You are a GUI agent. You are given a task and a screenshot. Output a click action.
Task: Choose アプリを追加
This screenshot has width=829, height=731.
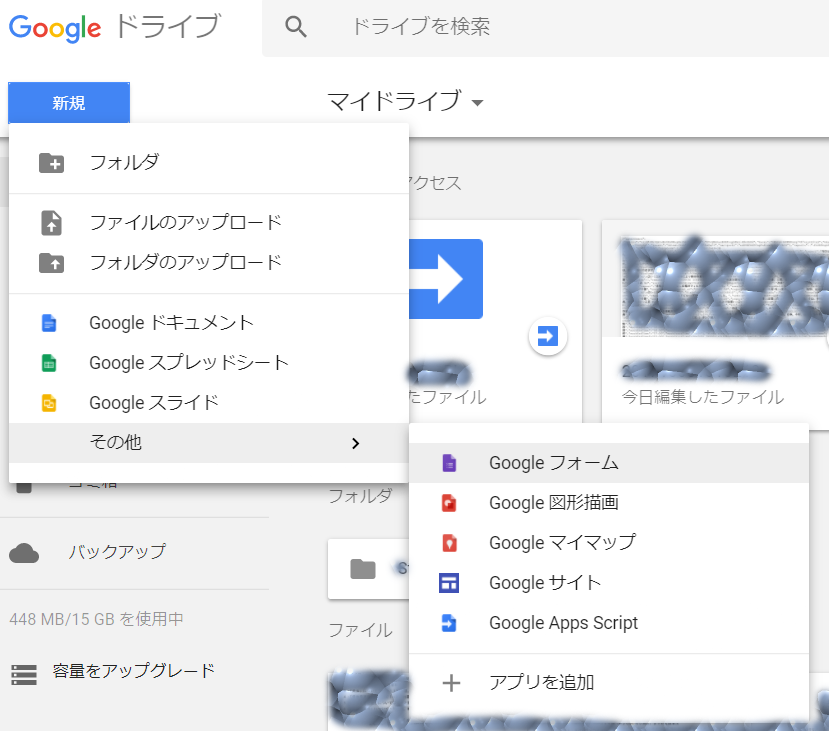pyautogui.click(x=609, y=683)
